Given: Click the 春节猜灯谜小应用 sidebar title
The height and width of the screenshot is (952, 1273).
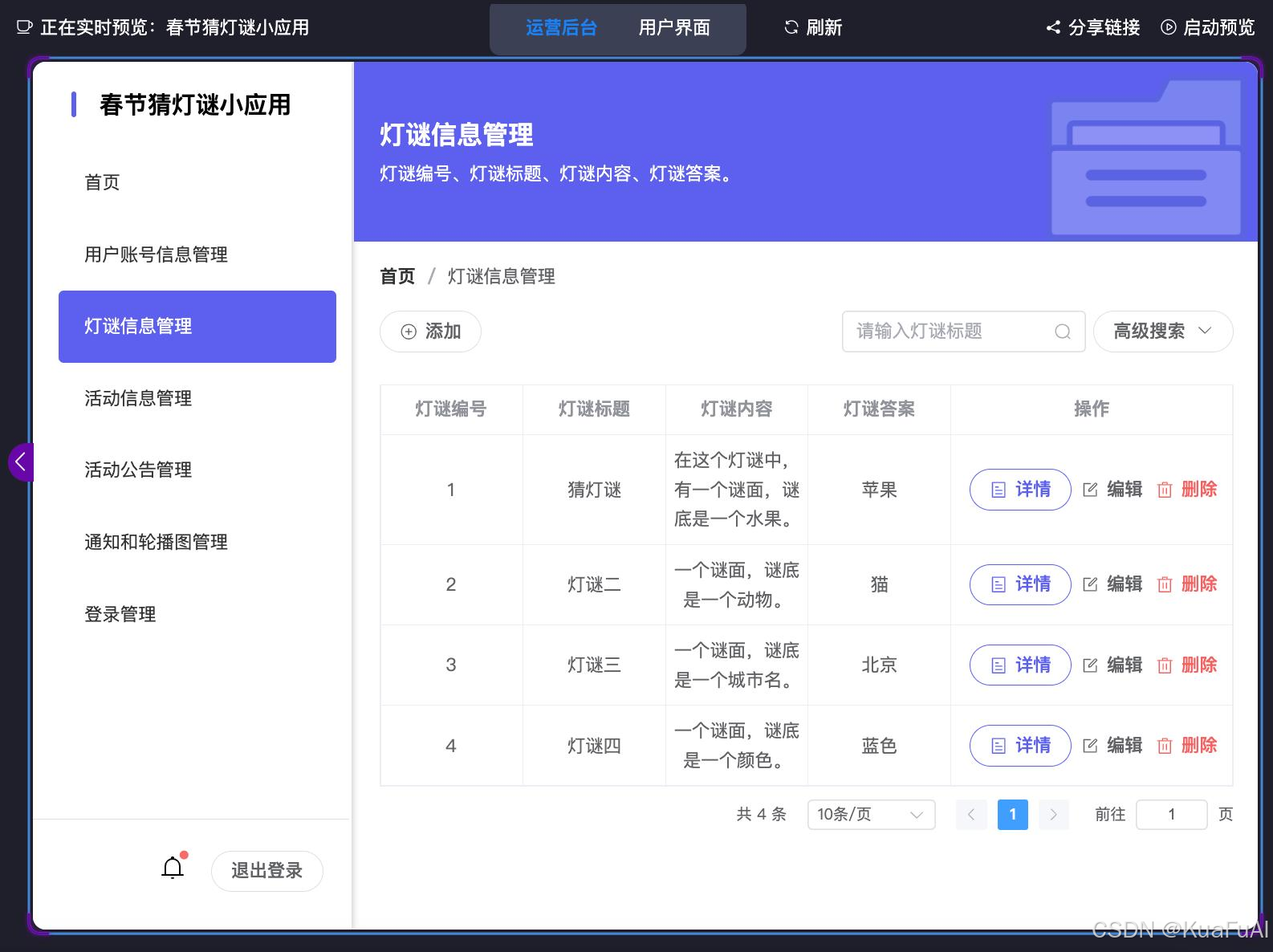Looking at the screenshot, I should 195,104.
